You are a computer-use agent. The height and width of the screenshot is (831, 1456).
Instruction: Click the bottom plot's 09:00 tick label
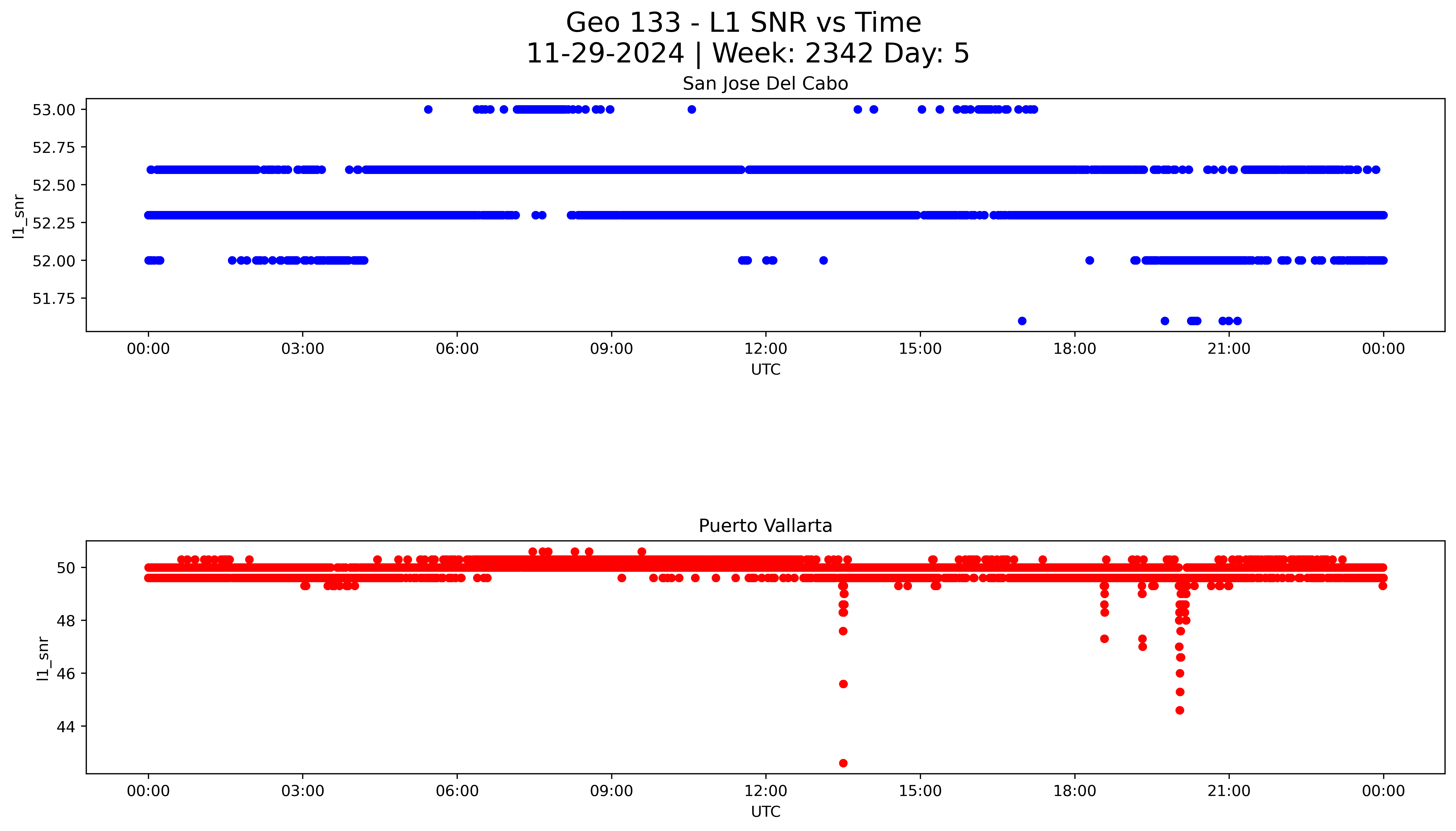(x=611, y=791)
